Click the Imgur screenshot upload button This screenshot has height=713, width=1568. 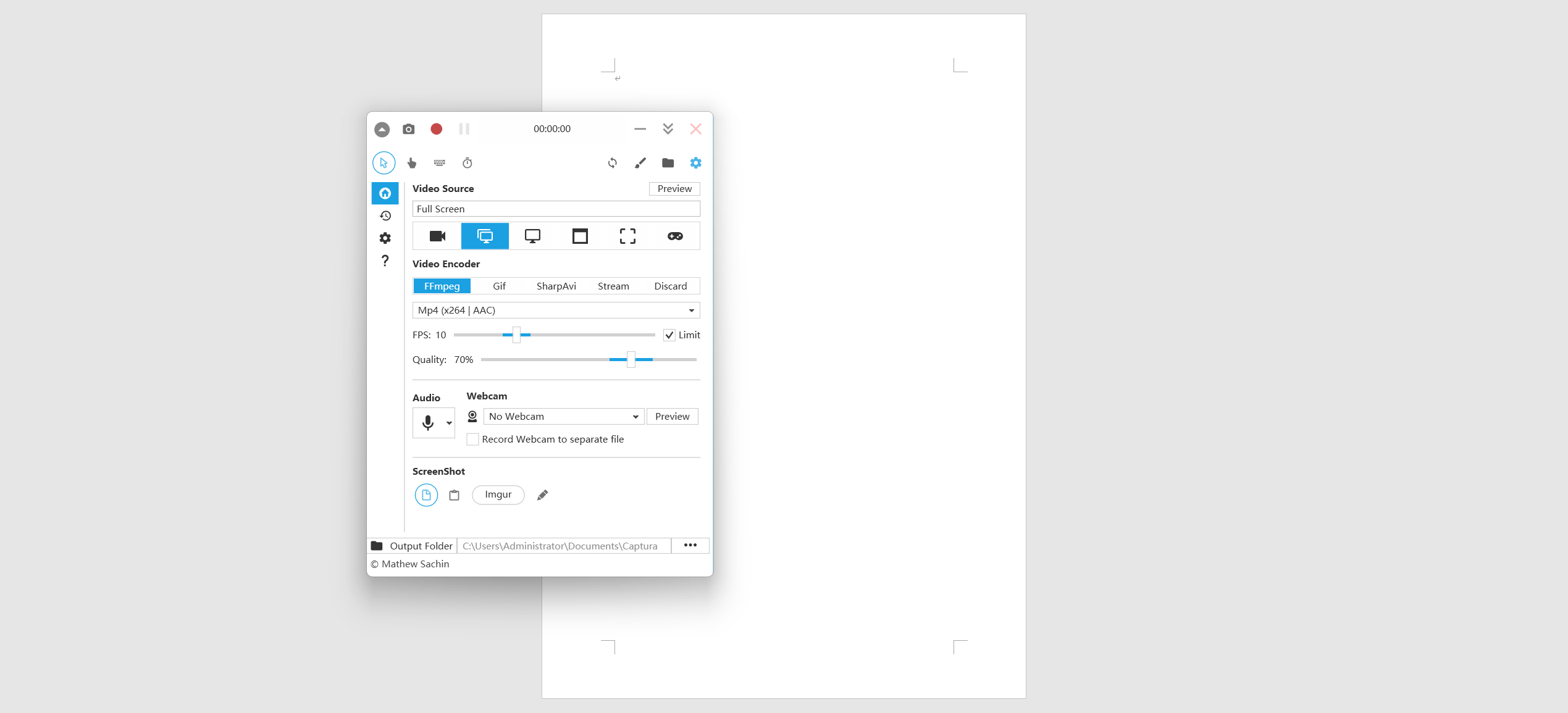click(x=498, y=494)
